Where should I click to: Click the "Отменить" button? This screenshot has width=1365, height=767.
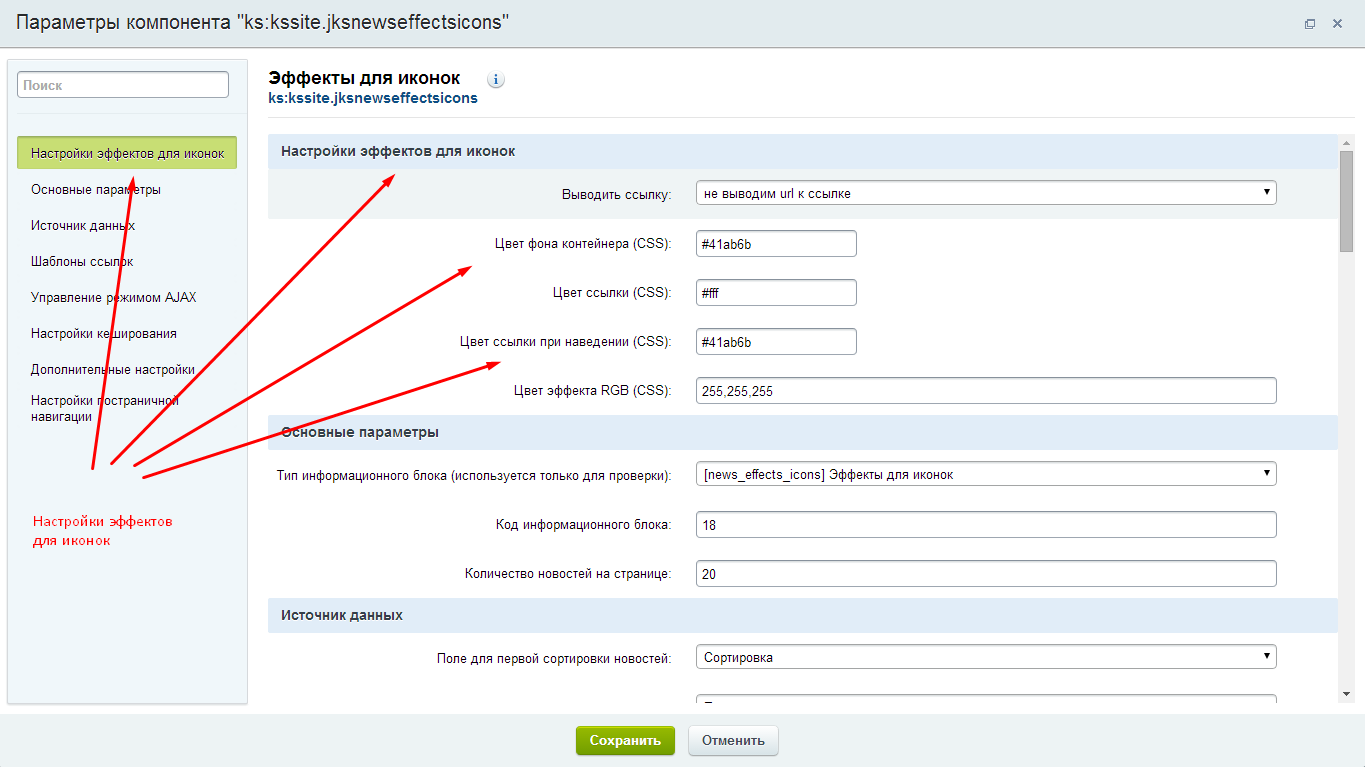(x=732, y=740)
